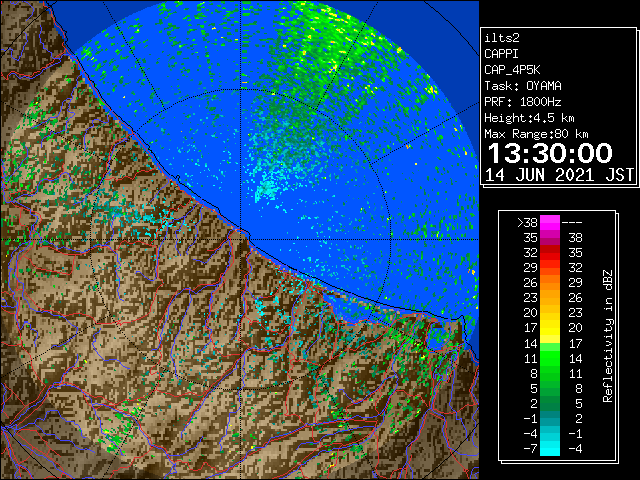The image size is (640, 480).
Task: Click the >38 legend label
Action: pos(527,223)
